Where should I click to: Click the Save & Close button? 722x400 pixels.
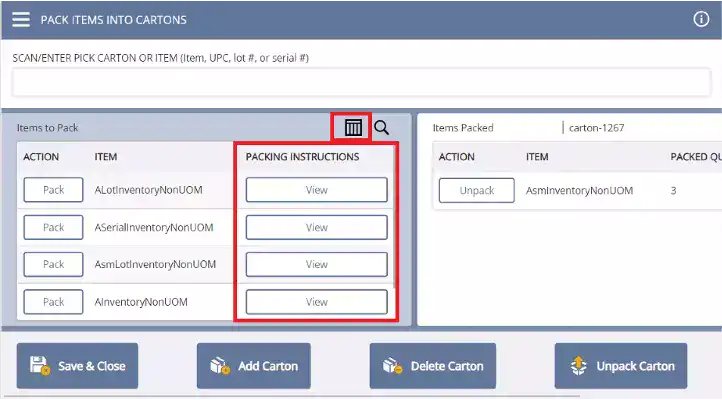coord(77,366)
